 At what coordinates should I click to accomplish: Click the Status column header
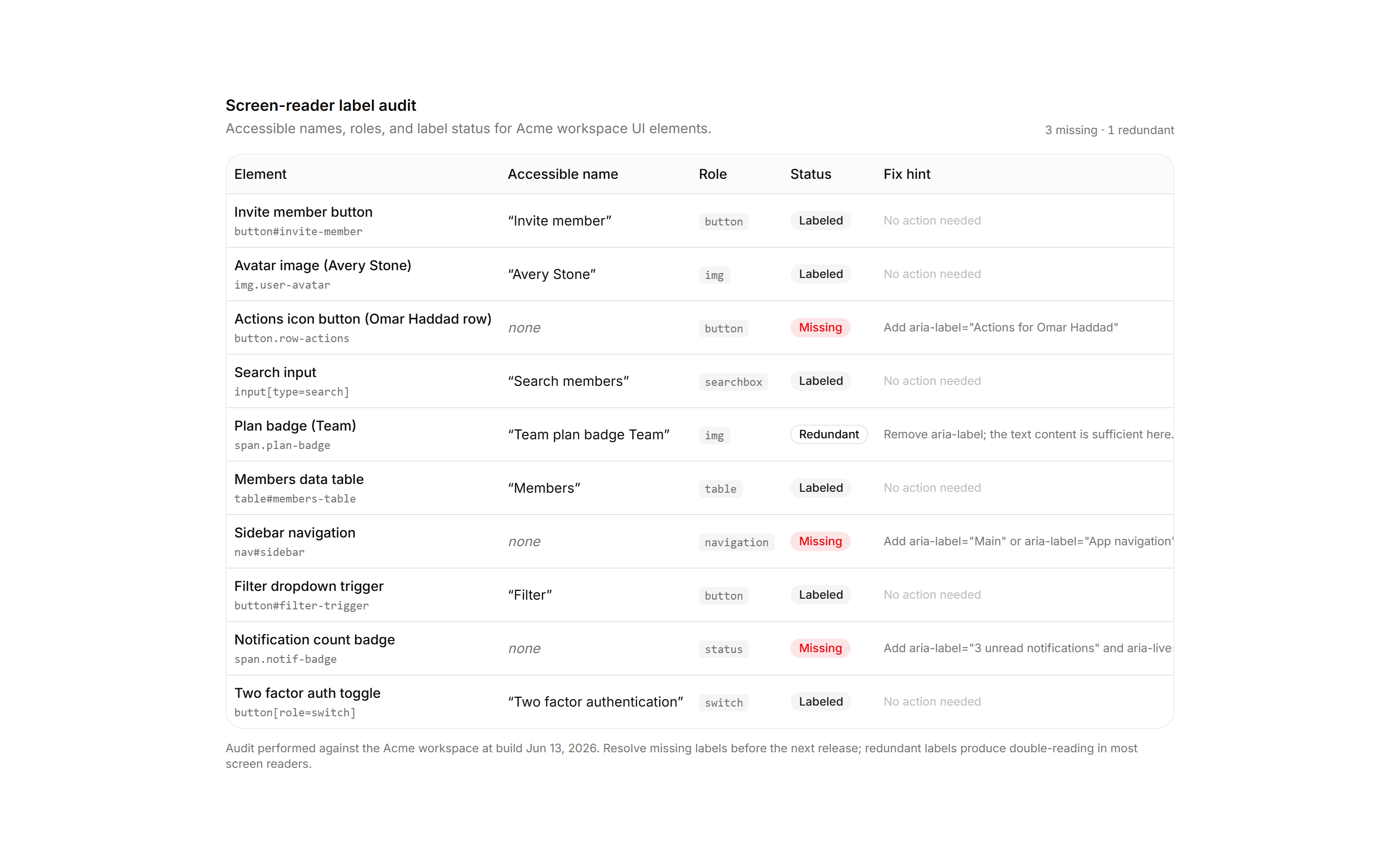click(810, 174)
